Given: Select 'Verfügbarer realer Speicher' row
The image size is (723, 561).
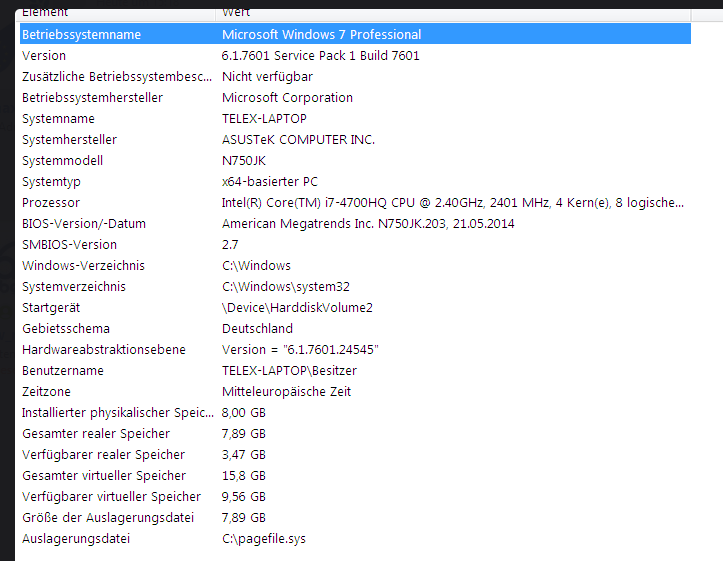Looking at the screenshot, I should point(355,455).
